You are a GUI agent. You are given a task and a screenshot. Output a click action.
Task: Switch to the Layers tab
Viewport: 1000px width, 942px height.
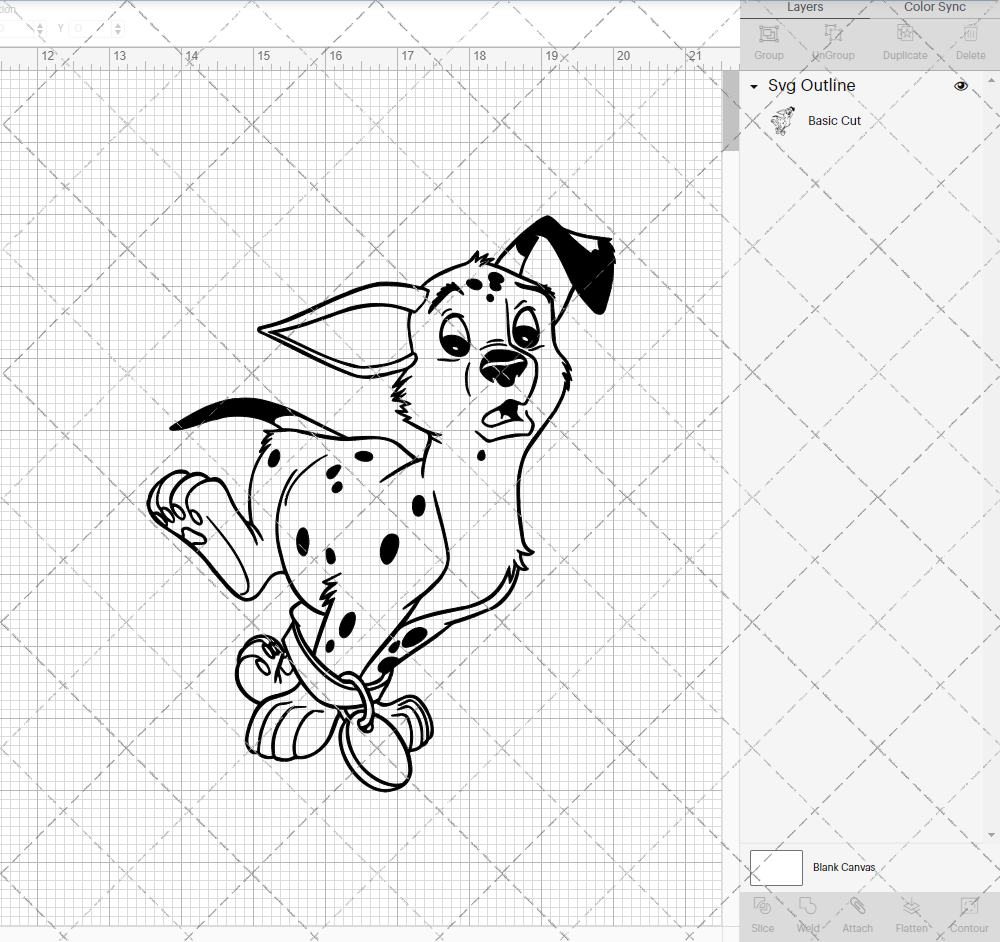tap(805, 8)
